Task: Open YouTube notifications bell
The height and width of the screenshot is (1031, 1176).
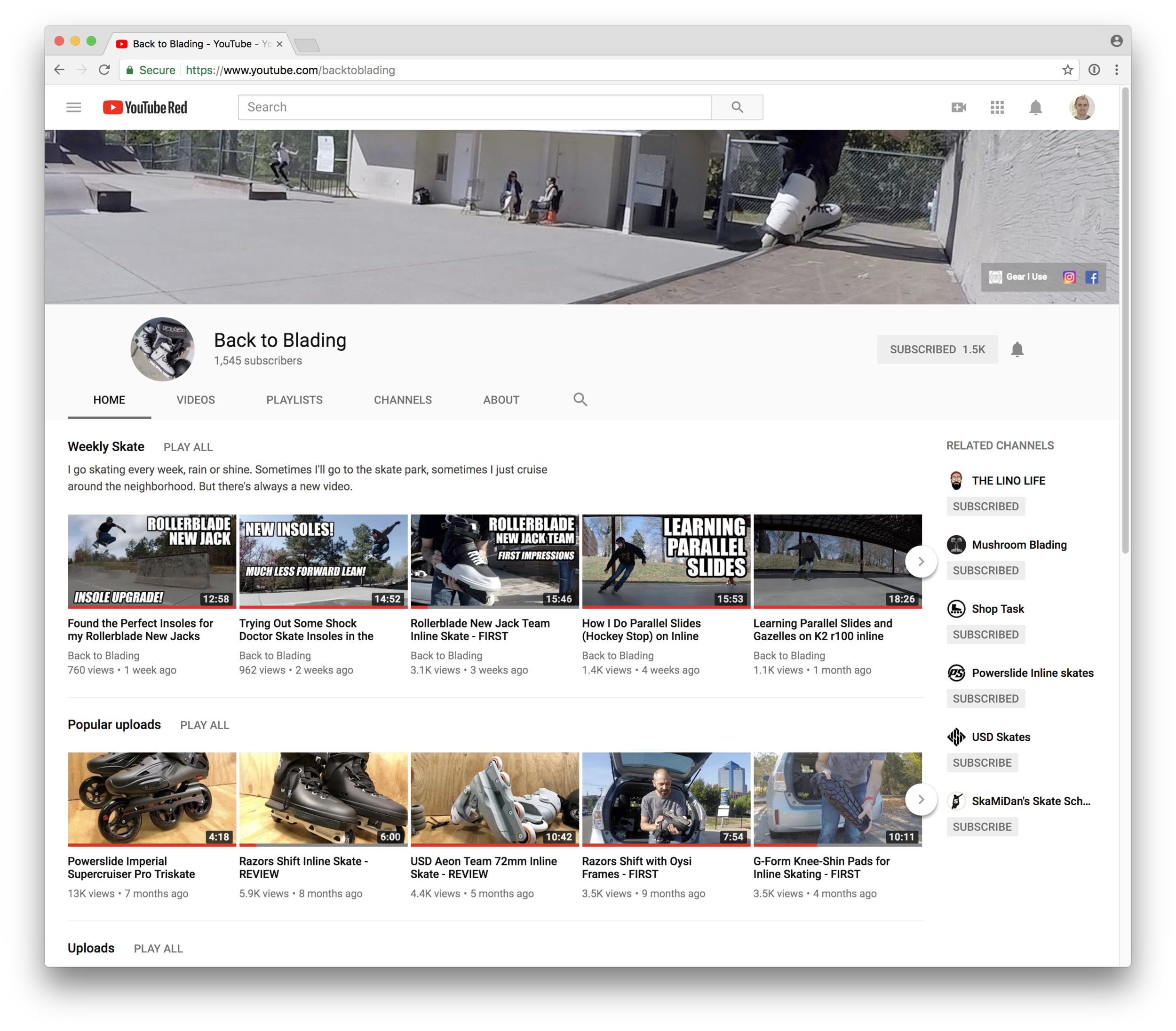Action: 1036,107
